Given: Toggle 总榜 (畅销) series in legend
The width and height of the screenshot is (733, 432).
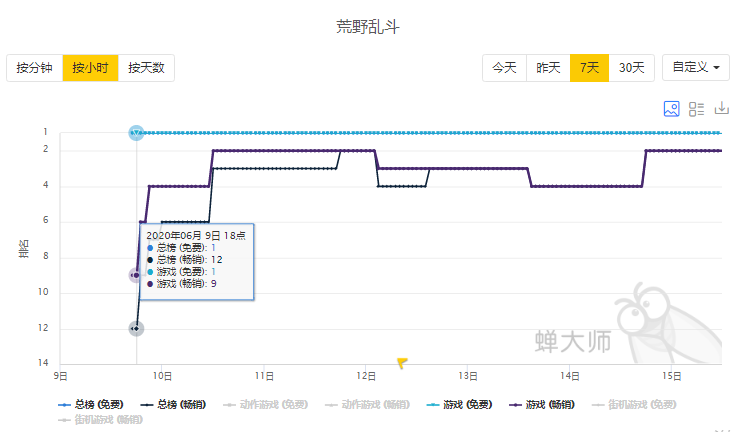Looking at the screenshot, I should pos(173,404).
